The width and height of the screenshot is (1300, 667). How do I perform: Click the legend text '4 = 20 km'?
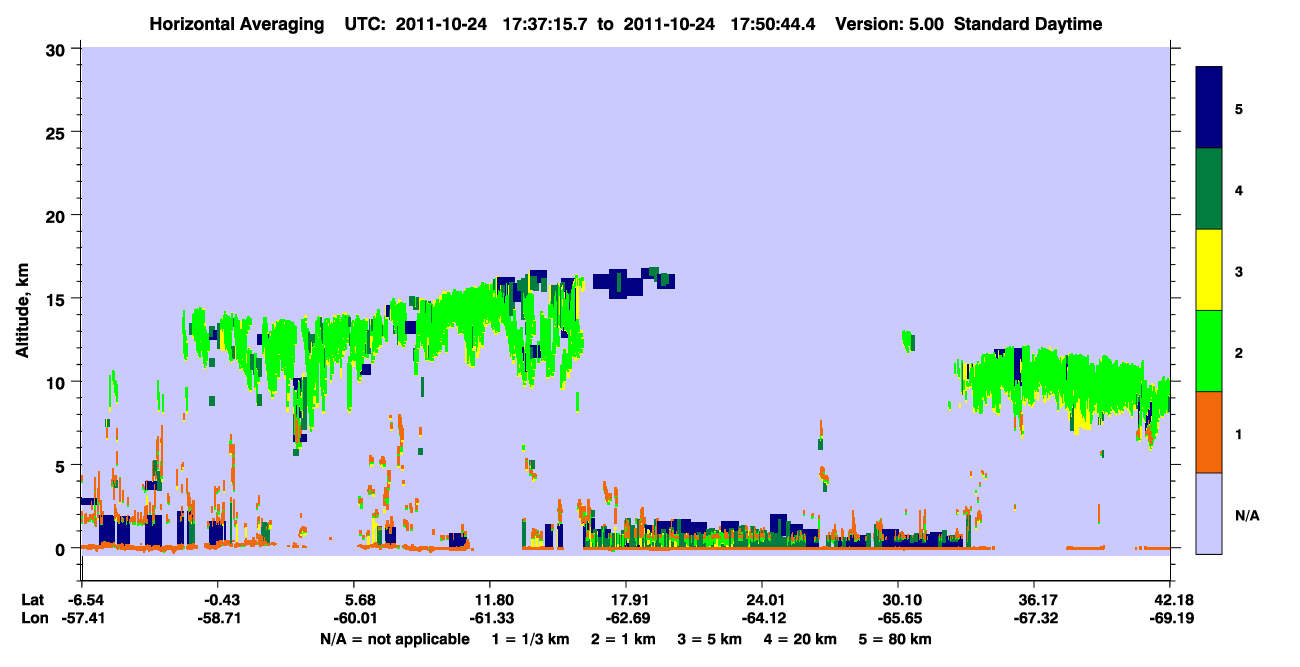[801, 639]
